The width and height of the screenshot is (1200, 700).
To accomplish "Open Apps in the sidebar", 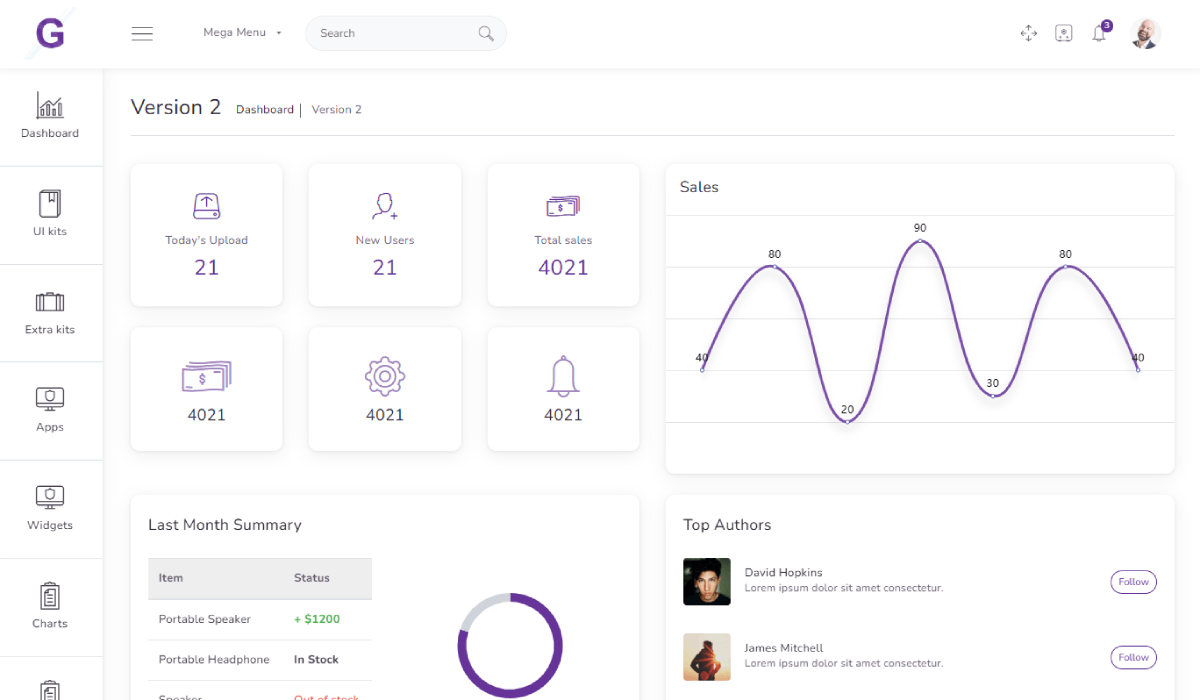I will [50, 411].
